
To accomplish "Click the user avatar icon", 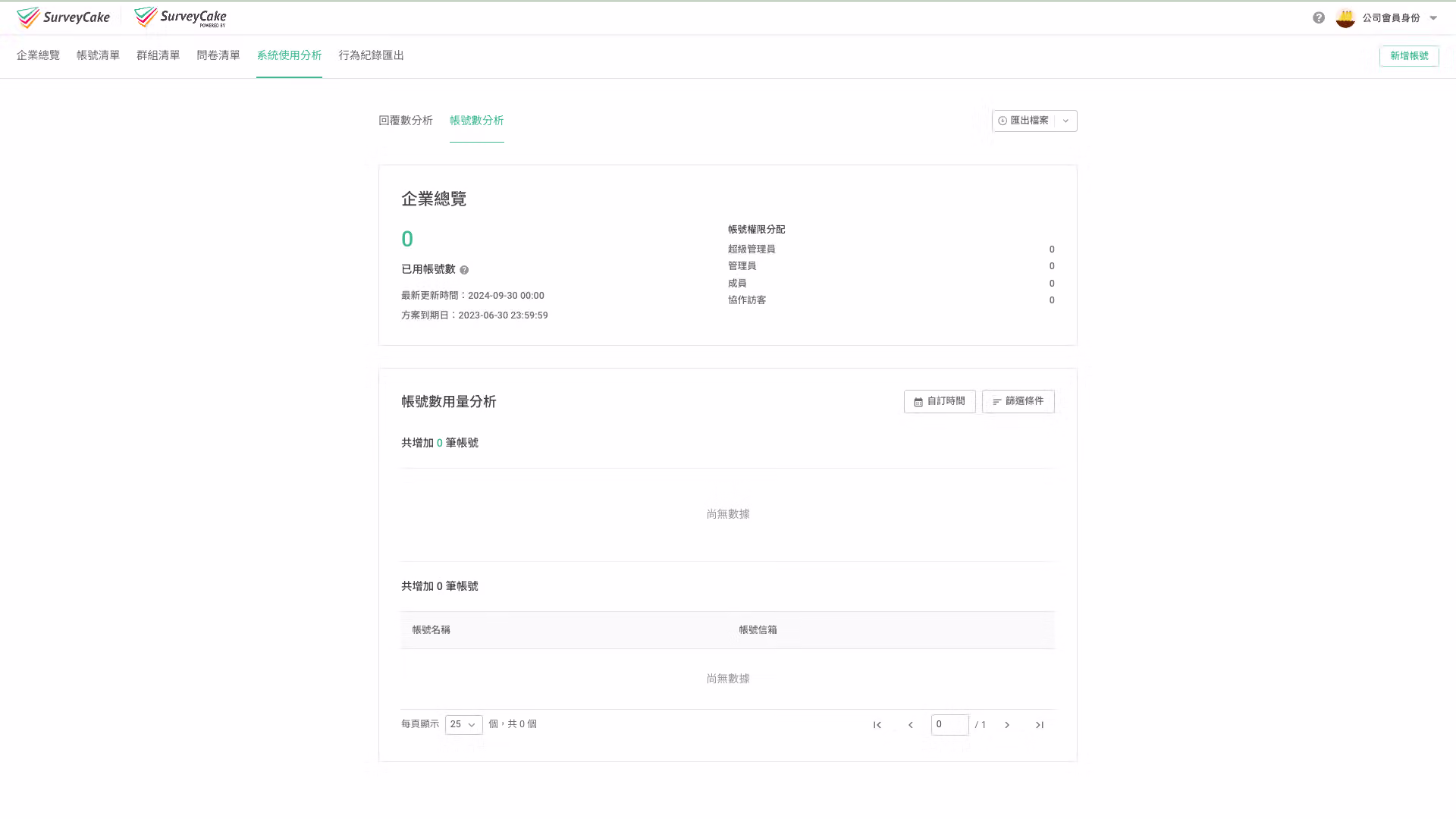I will [1345, 18].
